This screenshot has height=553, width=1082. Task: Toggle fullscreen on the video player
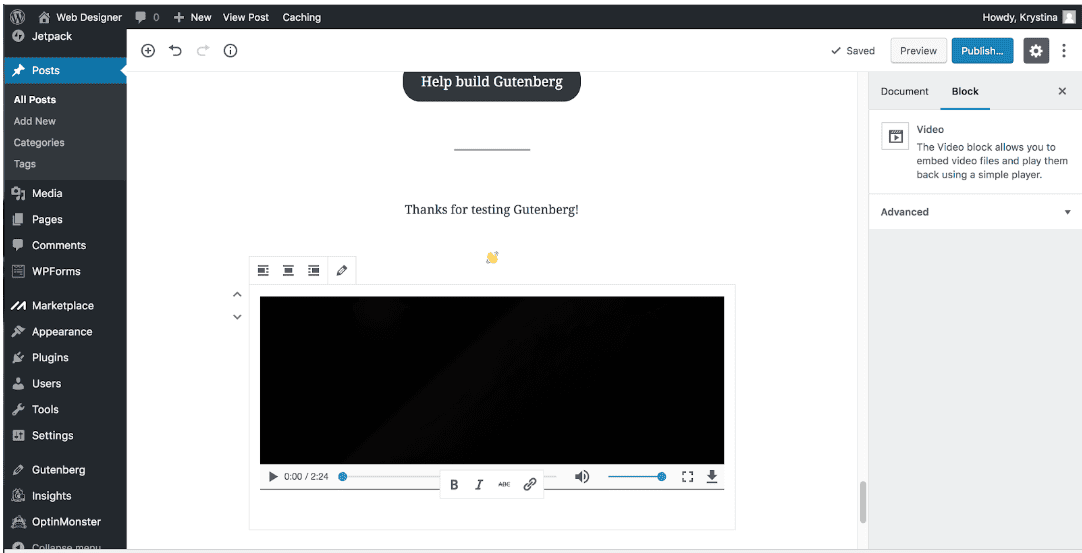(687, 477)
